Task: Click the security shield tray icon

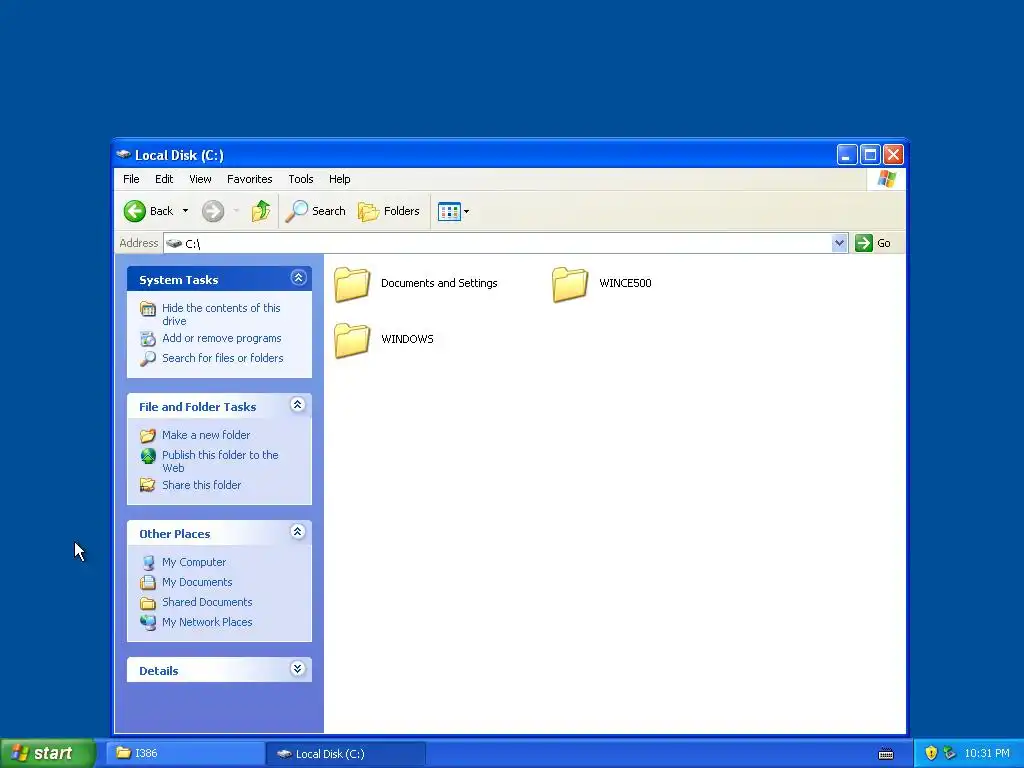Action: 931,753
